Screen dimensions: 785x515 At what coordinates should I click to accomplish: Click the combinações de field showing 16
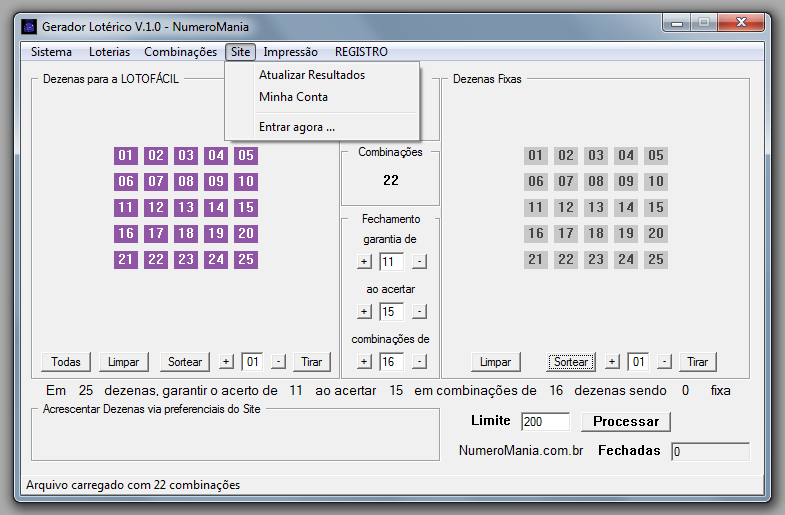coord(391,361)
